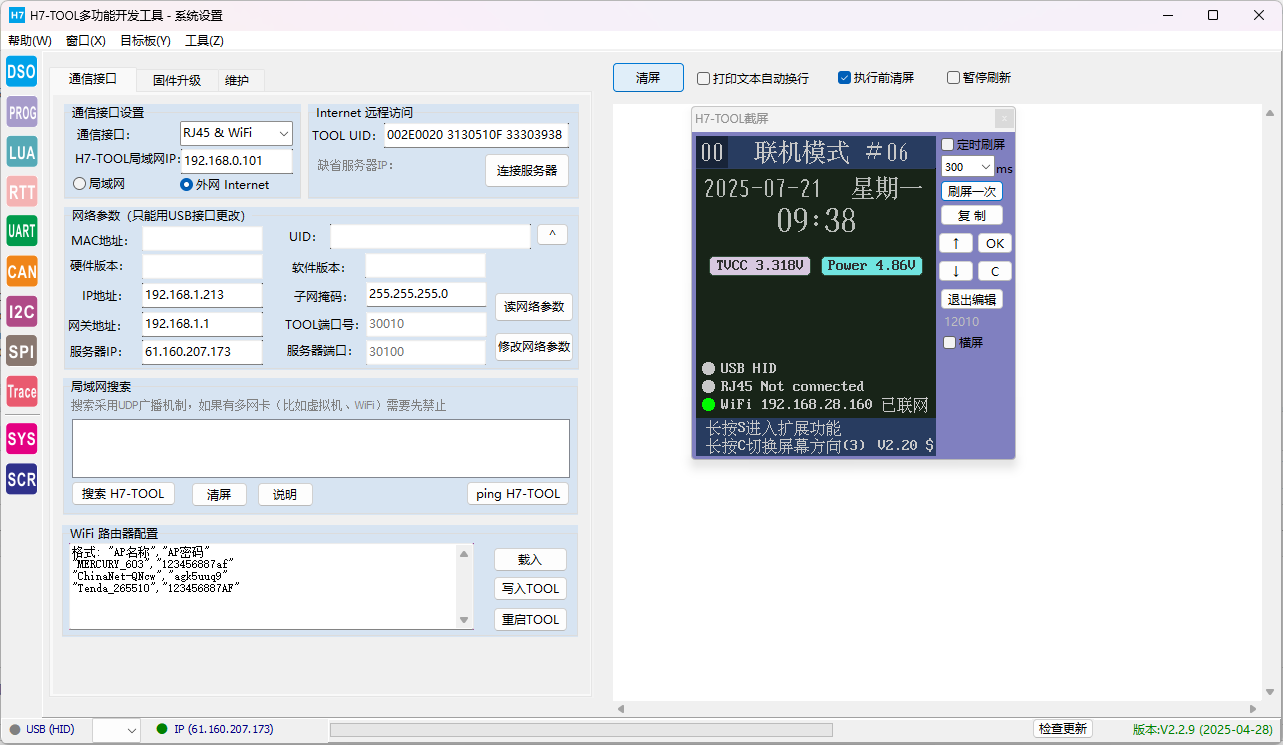
Task: Click the 说明 button
Action: click(x=285, y=495)
